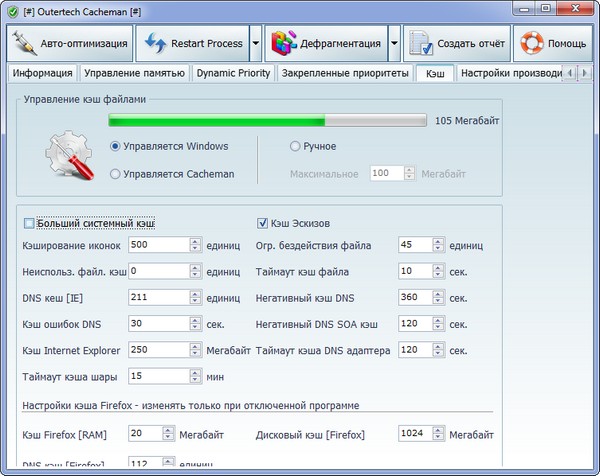Viewport: 600px width, 476px height.
Task: Click the Авто-оптимизация wand icon
Action: (27, 44)
